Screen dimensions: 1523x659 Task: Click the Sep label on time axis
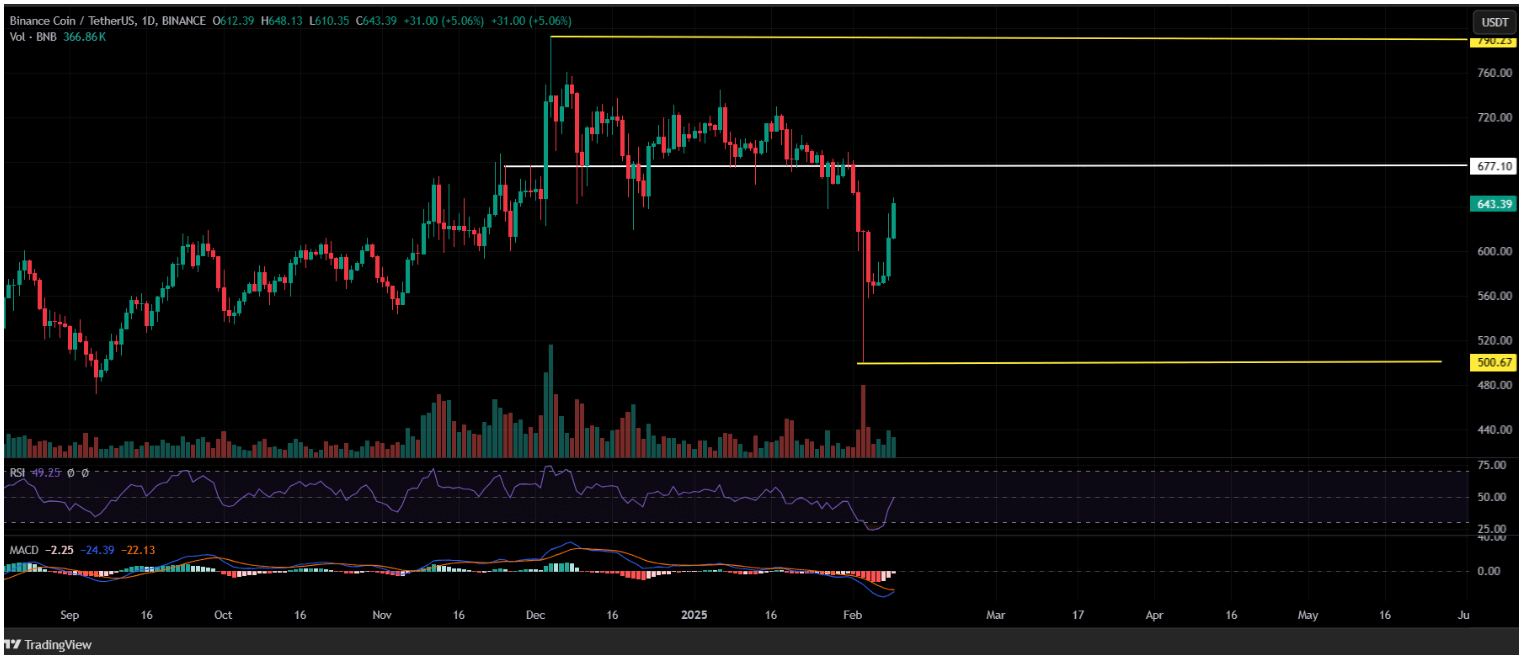click(69, 615)
